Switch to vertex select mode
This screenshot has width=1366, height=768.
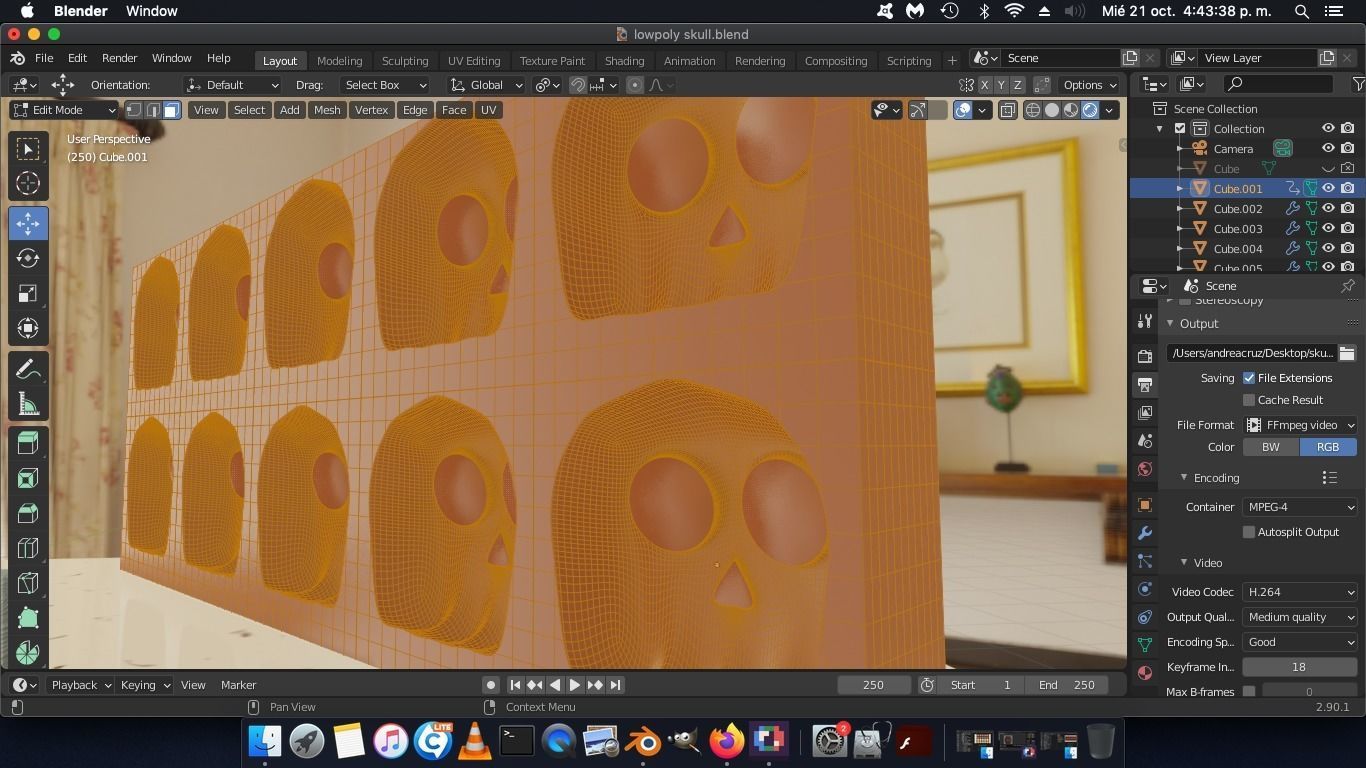point(136,110)
